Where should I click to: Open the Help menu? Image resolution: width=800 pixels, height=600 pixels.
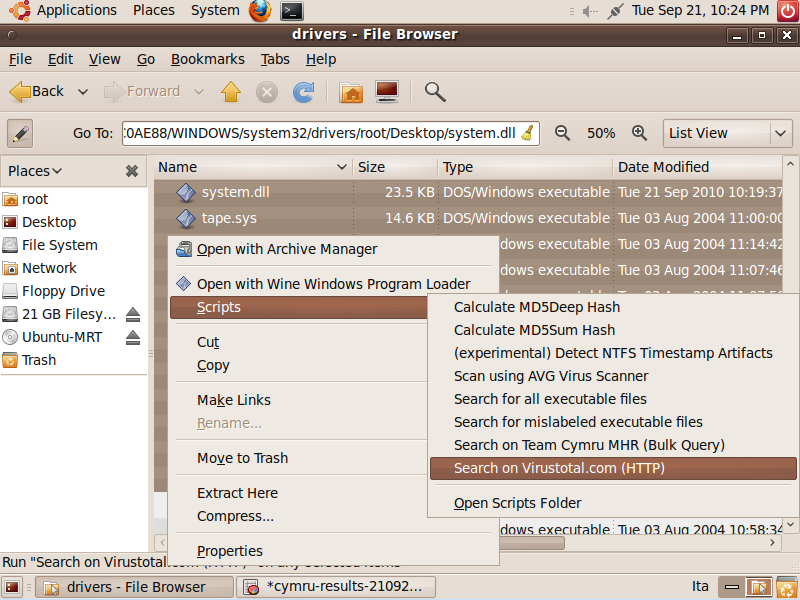[321, 59]
